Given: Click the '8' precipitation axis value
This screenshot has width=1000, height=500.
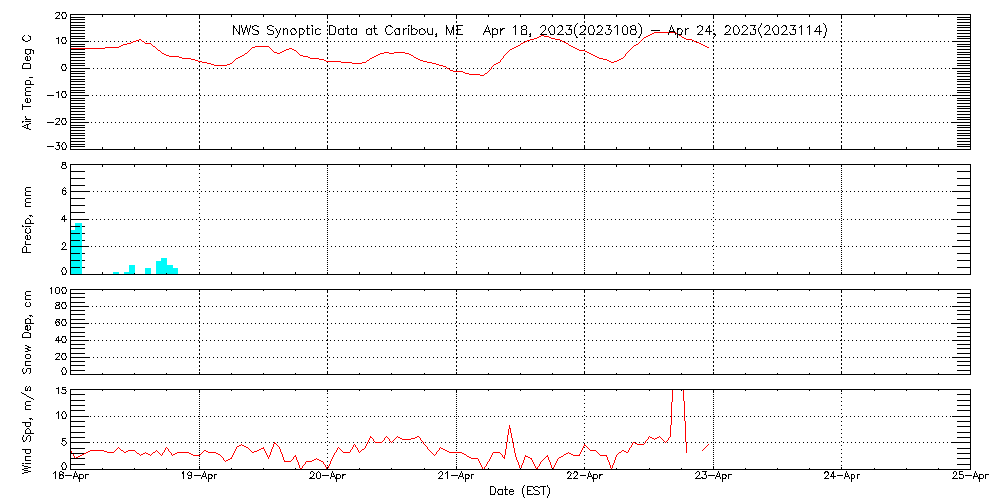Looking at the screenshot, I should click(64, 166).
